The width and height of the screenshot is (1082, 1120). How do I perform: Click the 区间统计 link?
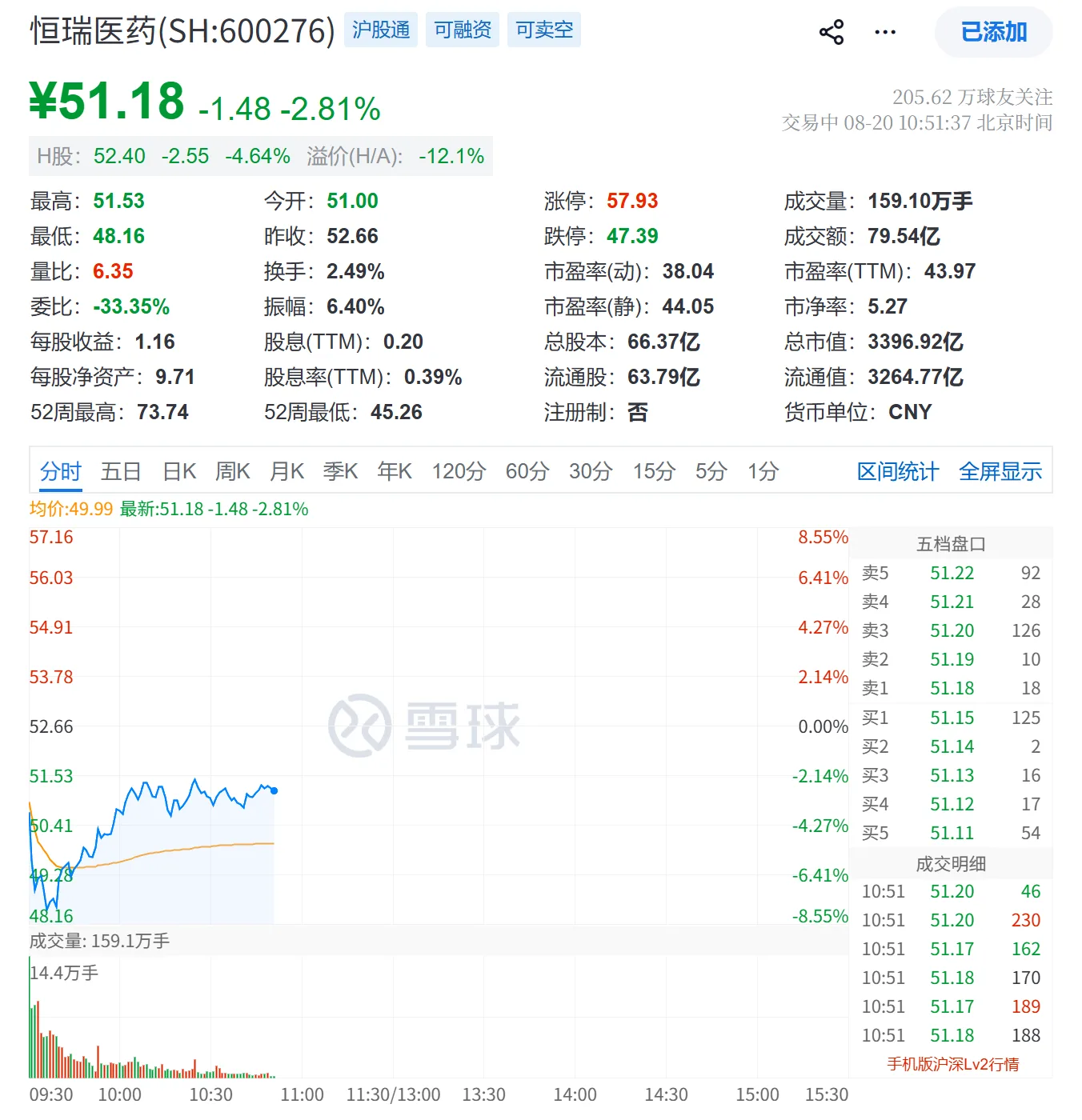(898, 471)
